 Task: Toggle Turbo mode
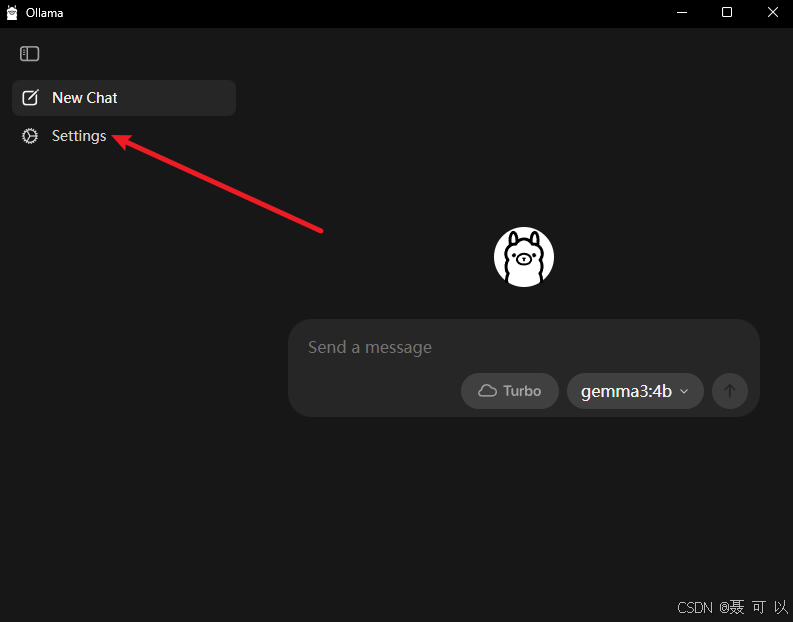[x=510, y=391]
